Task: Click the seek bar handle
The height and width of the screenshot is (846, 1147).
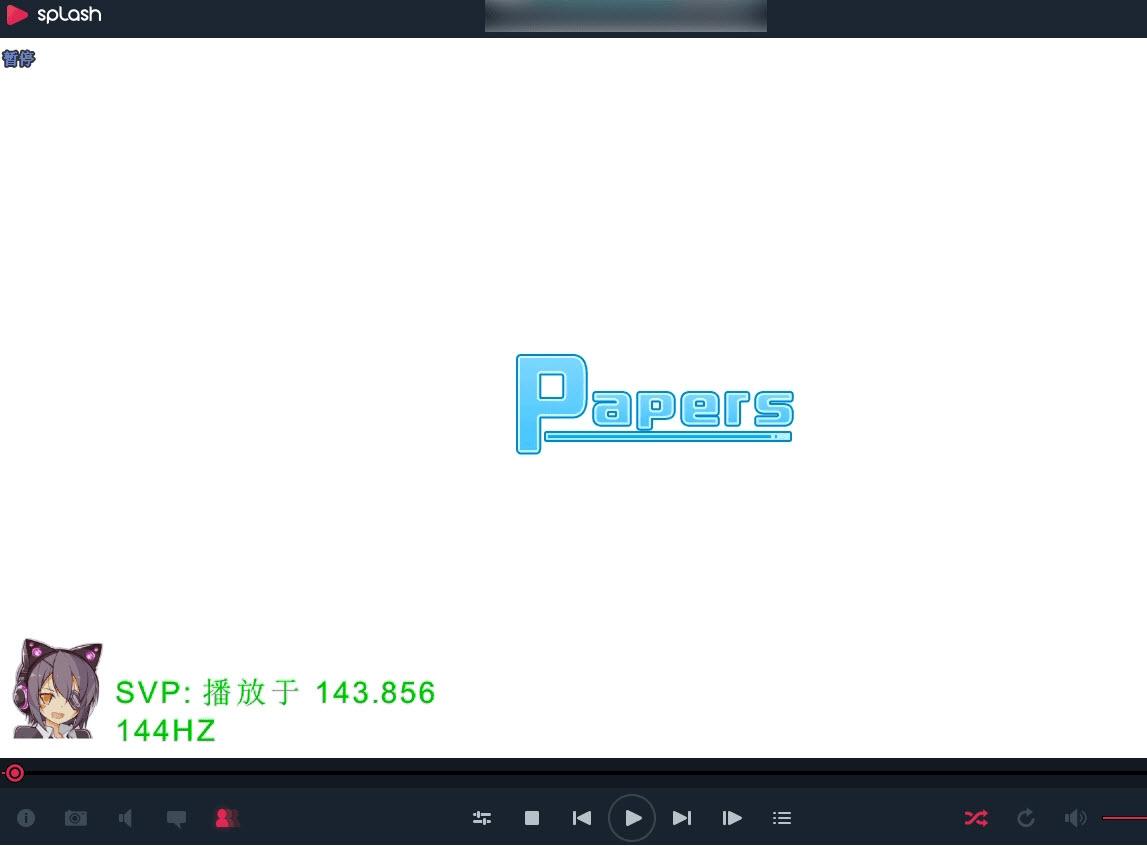Action: tap(15, 773)
